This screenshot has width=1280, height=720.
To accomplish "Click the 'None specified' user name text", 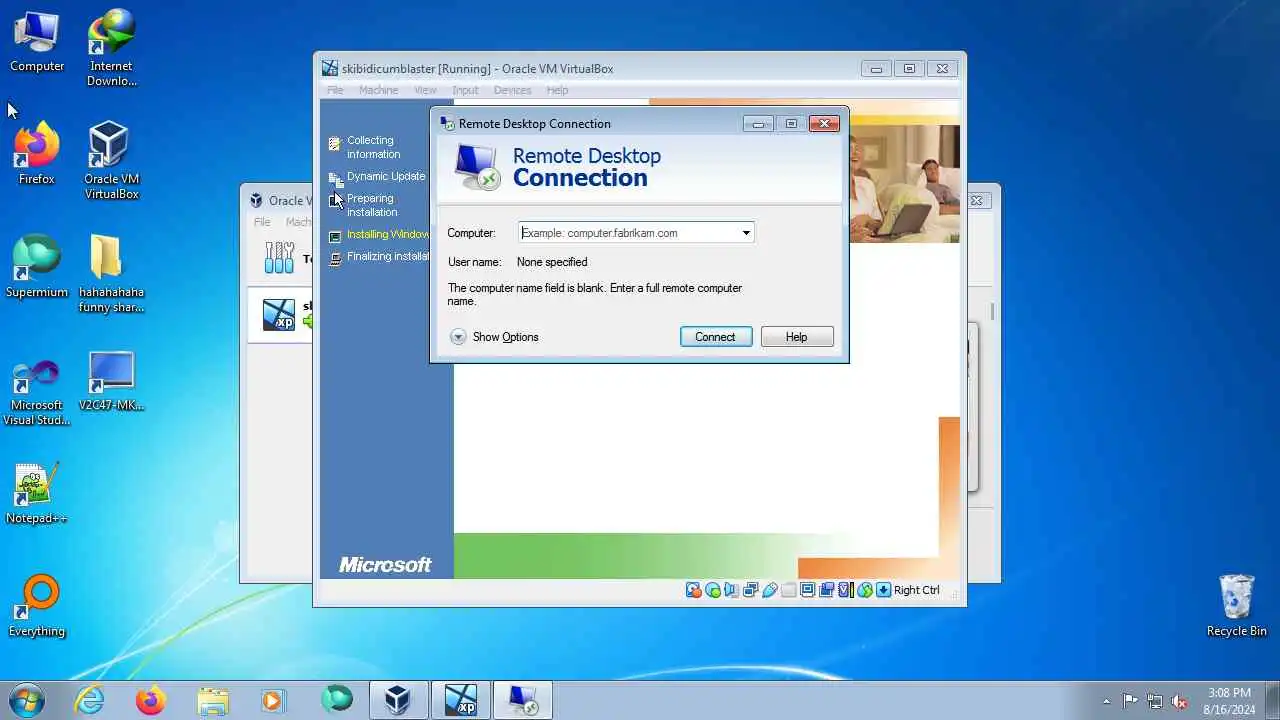I will click(552, 262).
